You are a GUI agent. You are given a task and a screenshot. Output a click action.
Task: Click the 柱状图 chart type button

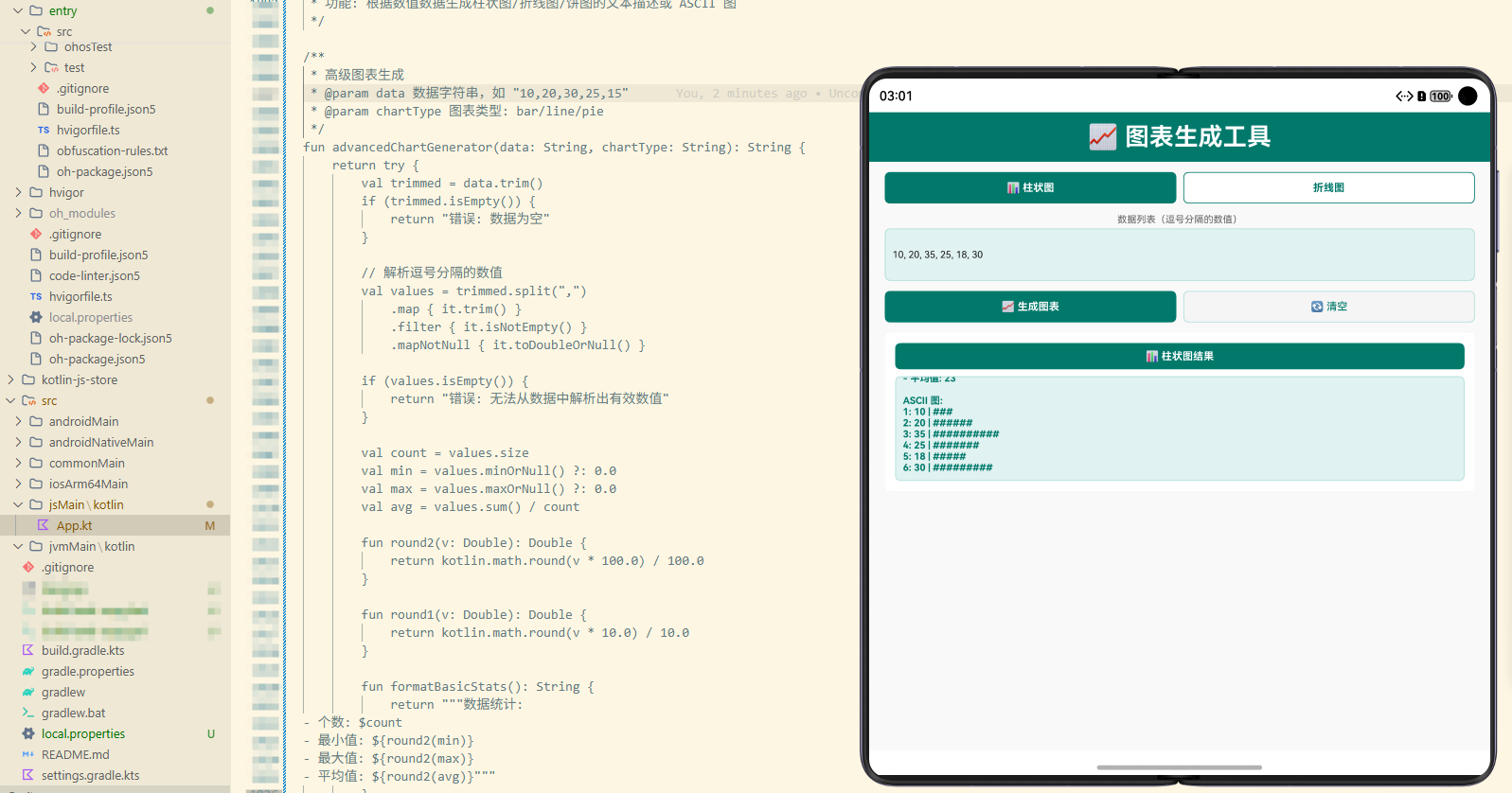click(1030, 187)
